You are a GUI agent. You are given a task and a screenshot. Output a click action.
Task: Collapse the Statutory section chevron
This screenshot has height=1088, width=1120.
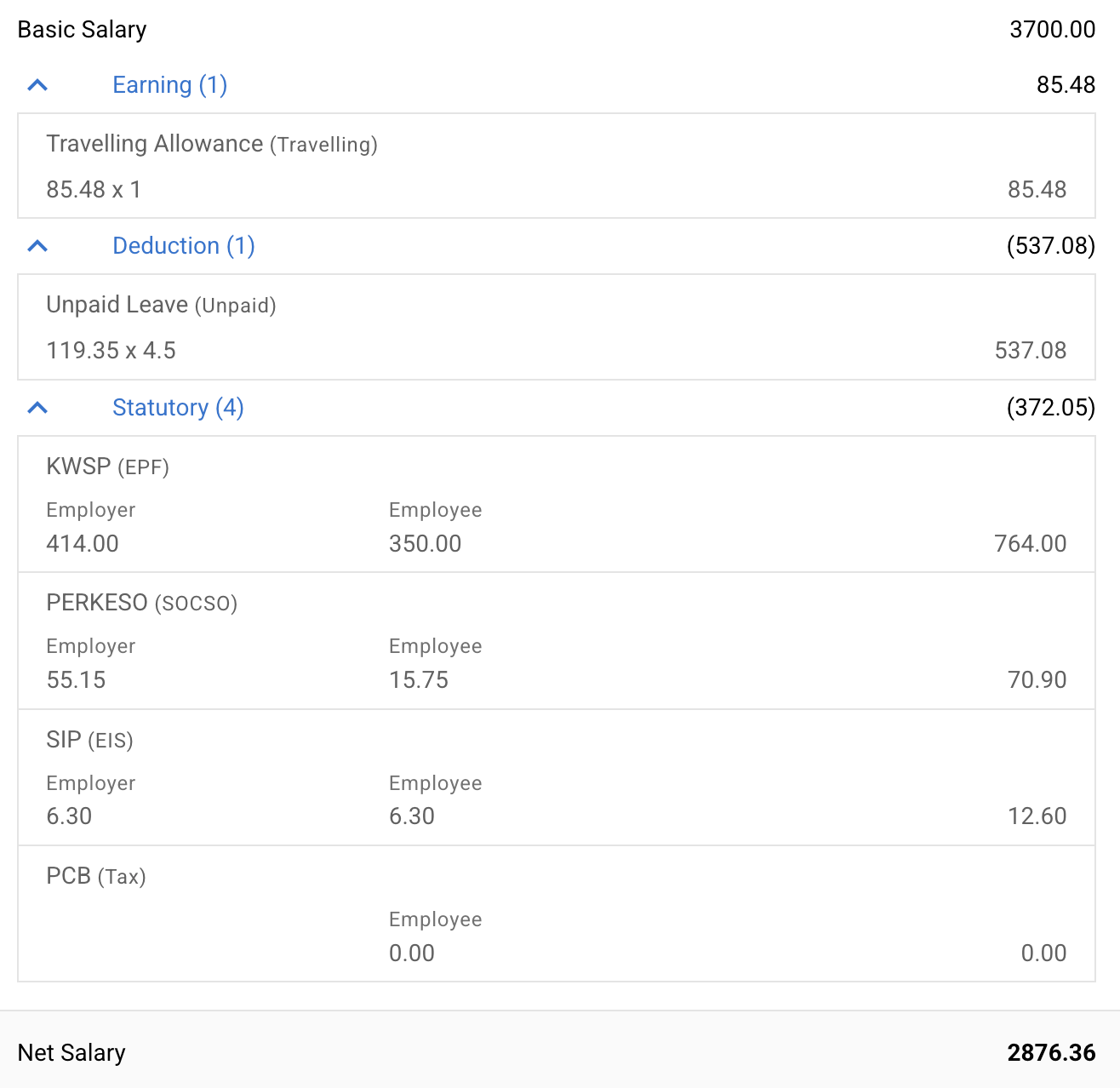37,408
